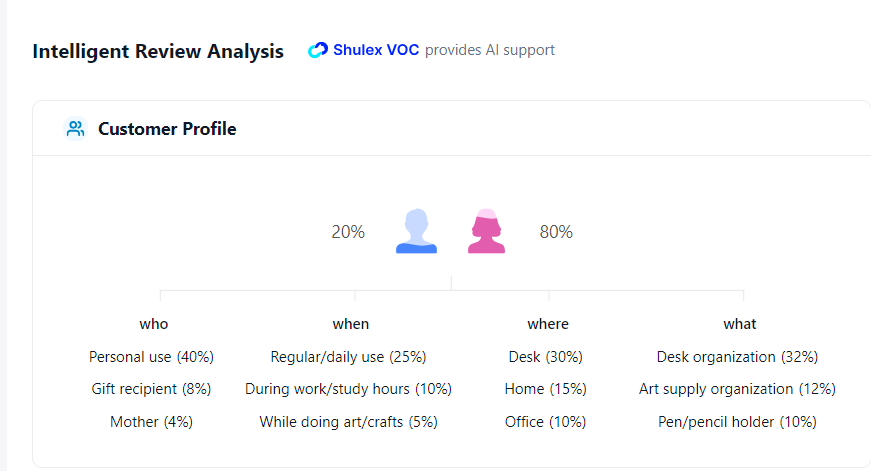This screenshot has height=471, width=871.
Task: Select Desk organization (32%) item
Action: pyautogui.click(x=737, y=357)
